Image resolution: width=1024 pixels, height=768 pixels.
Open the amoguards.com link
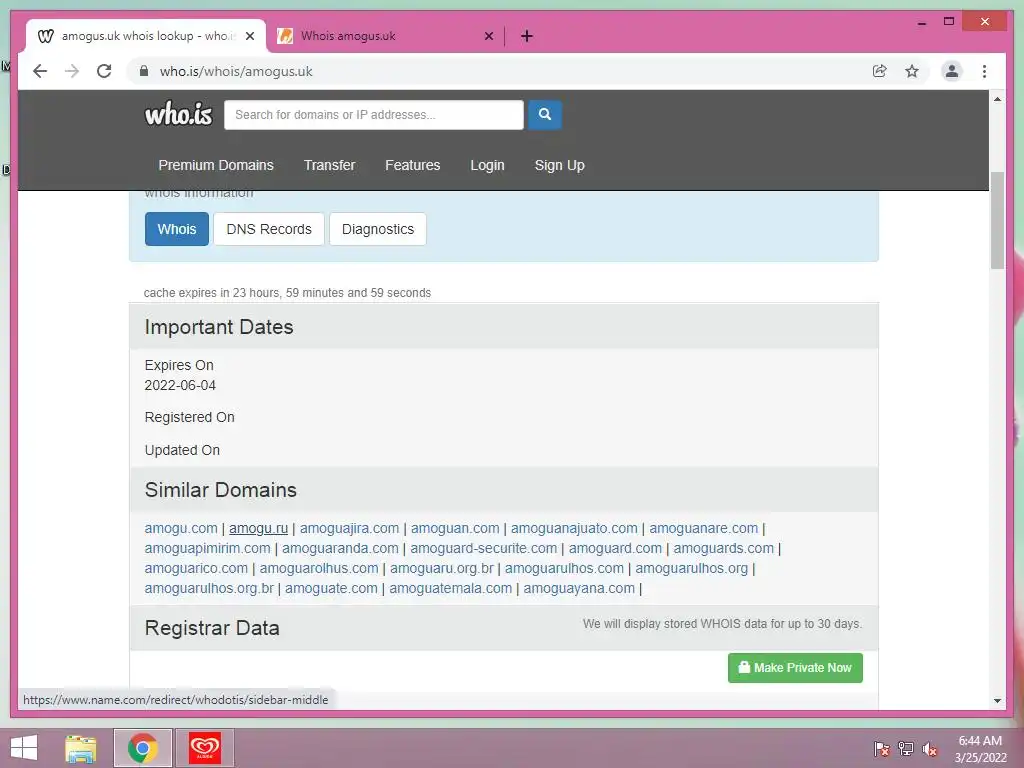tap(724, 549)
